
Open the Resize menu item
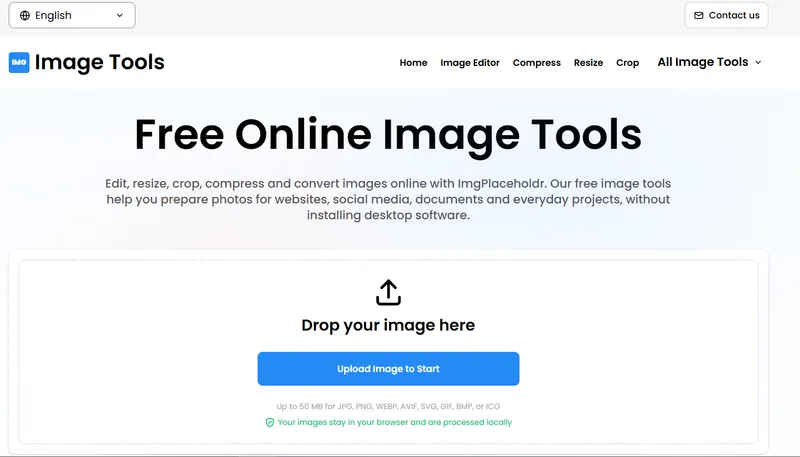click(x=588, y=63)
